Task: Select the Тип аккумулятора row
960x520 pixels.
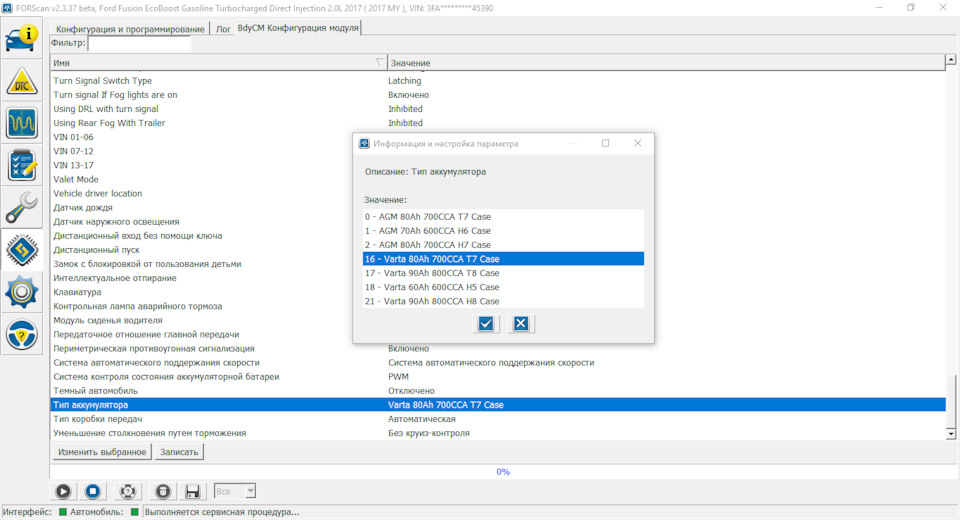Action: coord(498,405)
